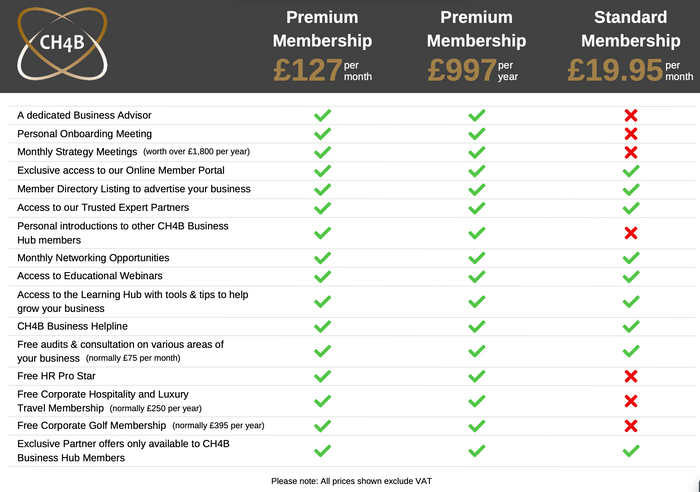Click the Exclusive access to Online Member Portal text
This screenshot has width=700, height=492.
click(x=121, y=171)
